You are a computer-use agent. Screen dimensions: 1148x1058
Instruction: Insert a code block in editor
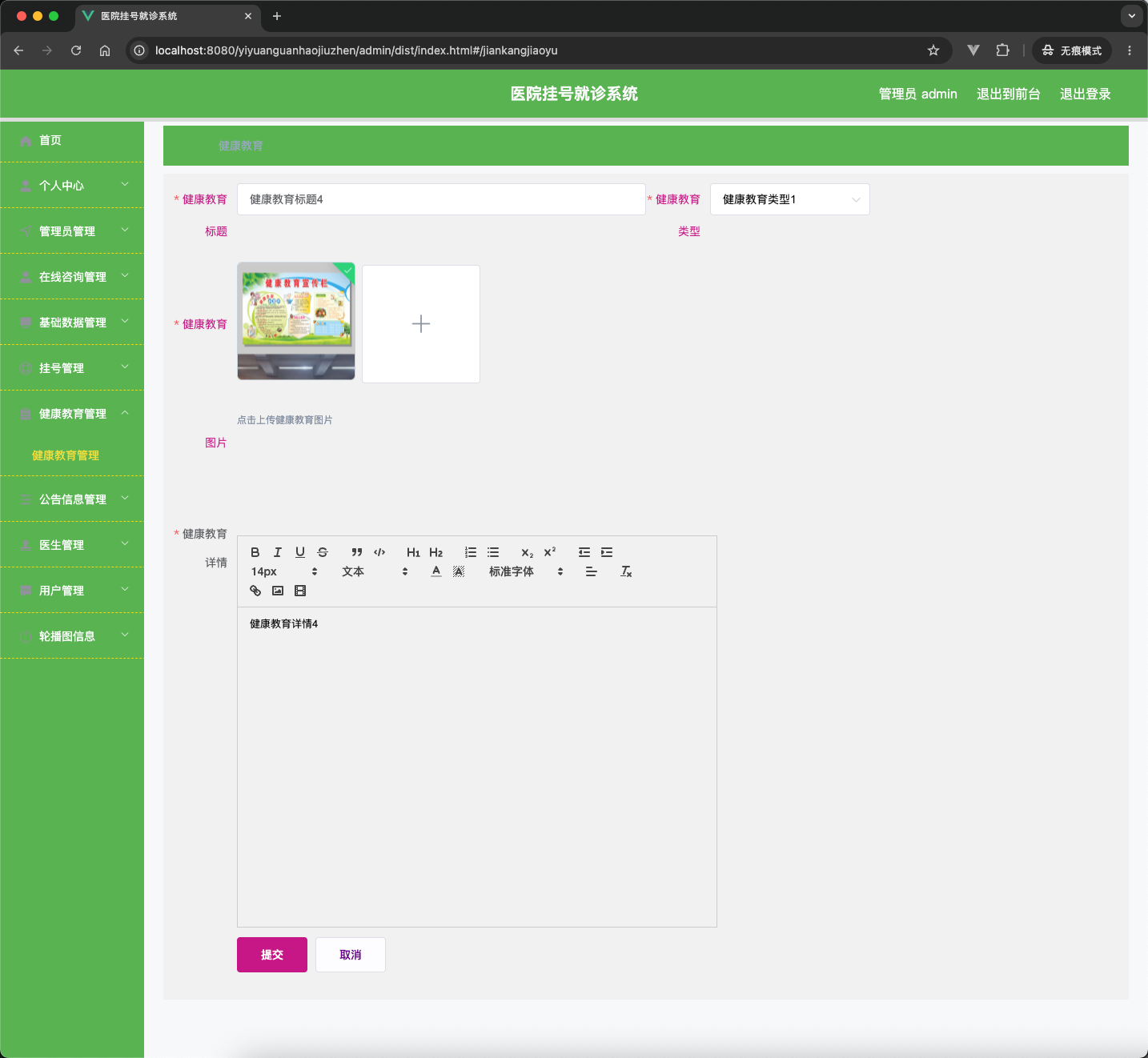coord(379,552)
